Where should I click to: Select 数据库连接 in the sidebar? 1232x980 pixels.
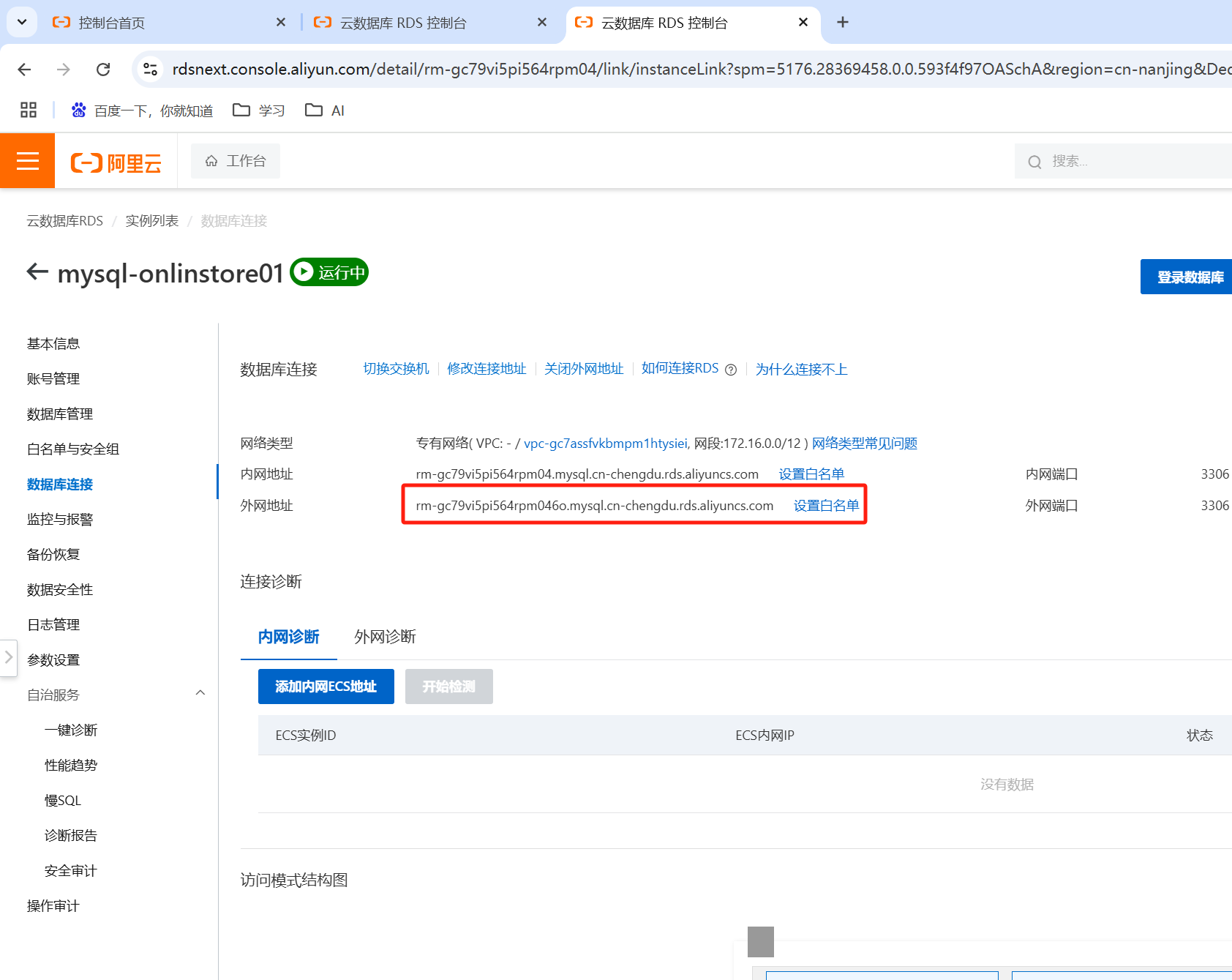[x=60, y=485]
